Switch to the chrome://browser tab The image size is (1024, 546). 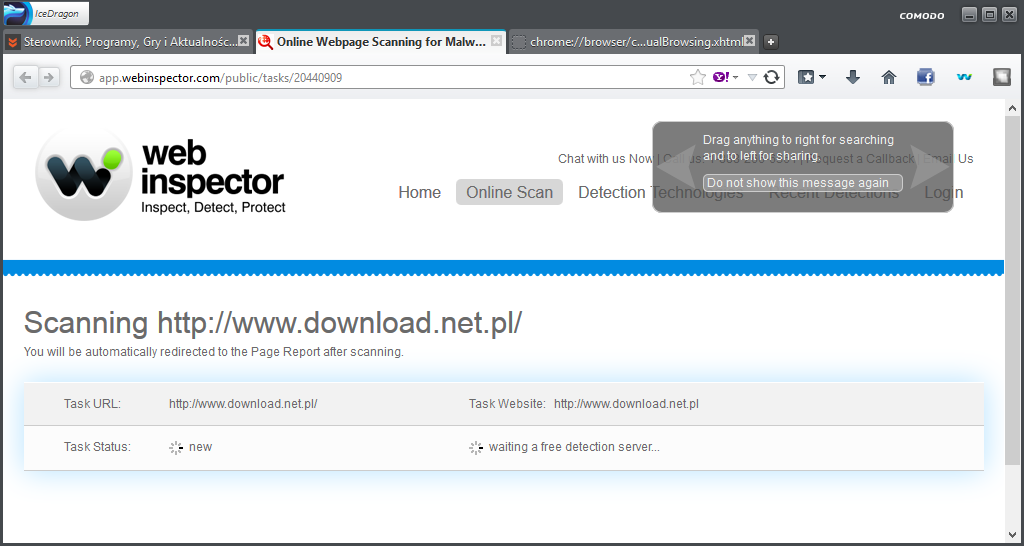pyautogui.click(x=633, y=42)
